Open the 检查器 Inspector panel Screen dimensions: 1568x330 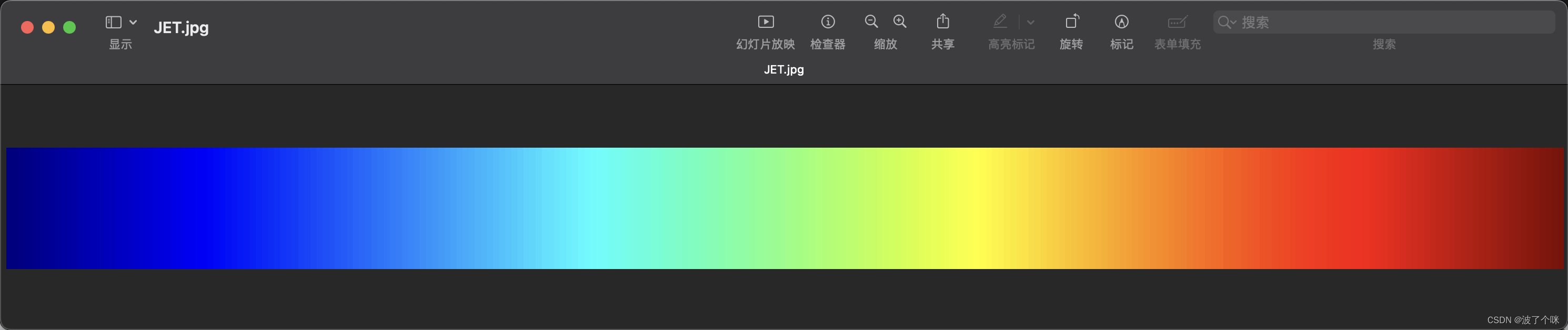point(828,21)
